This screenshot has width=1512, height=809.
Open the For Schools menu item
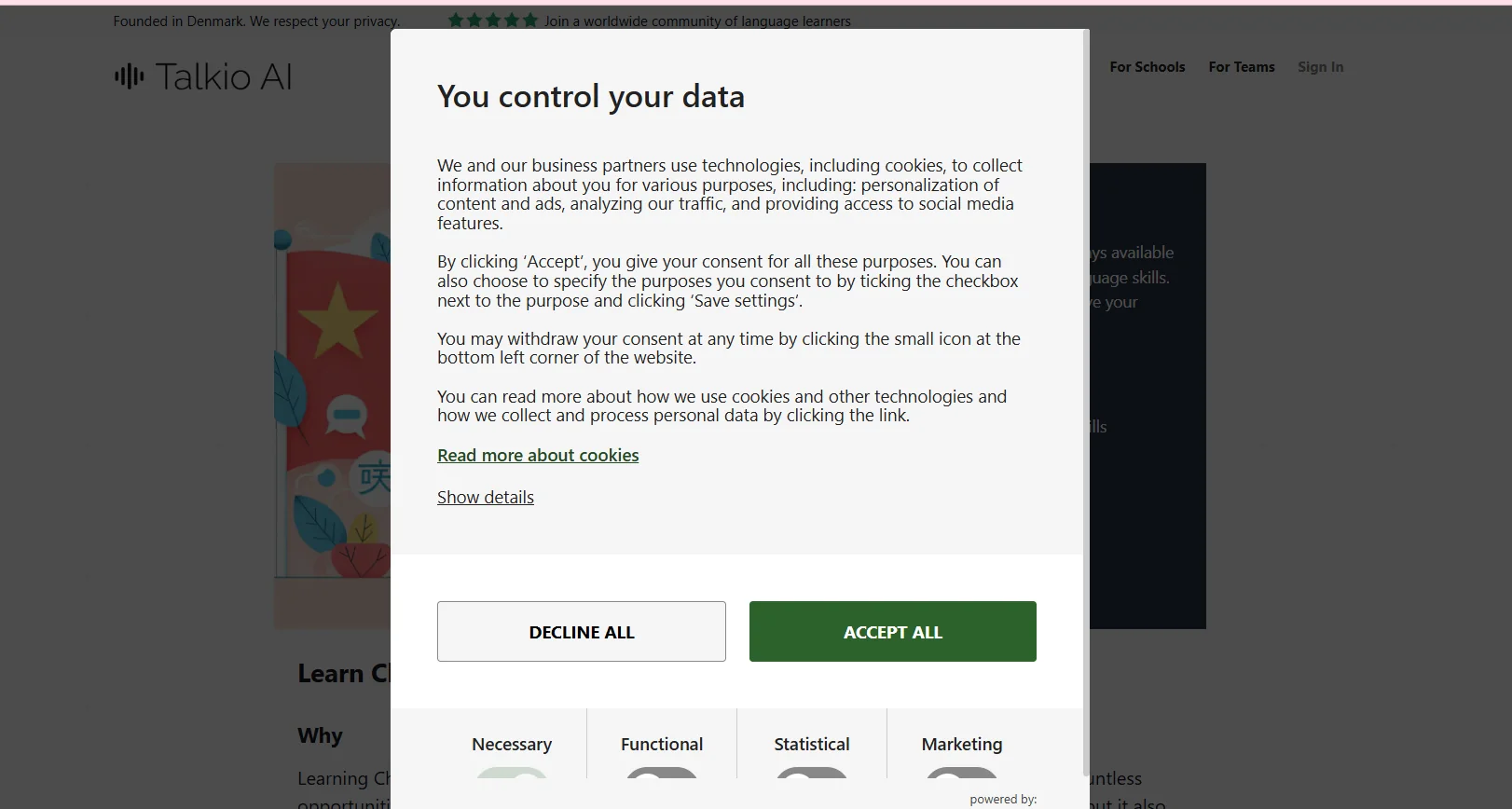click(x=1147, y=67)
